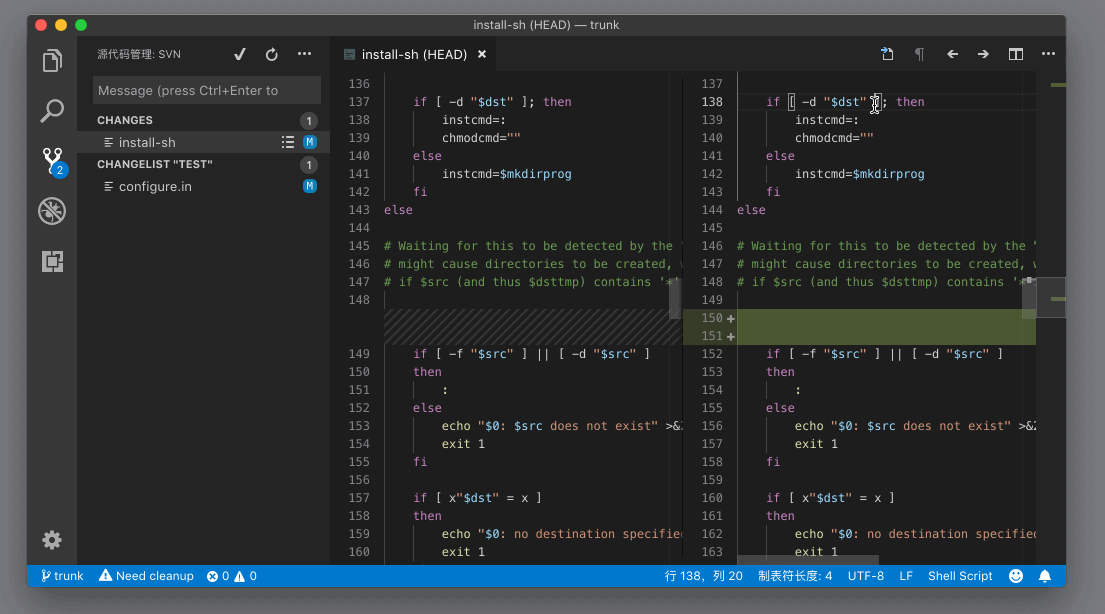1105x614 pixels.
Task: Go to previous change arrow
Action: 952,54
